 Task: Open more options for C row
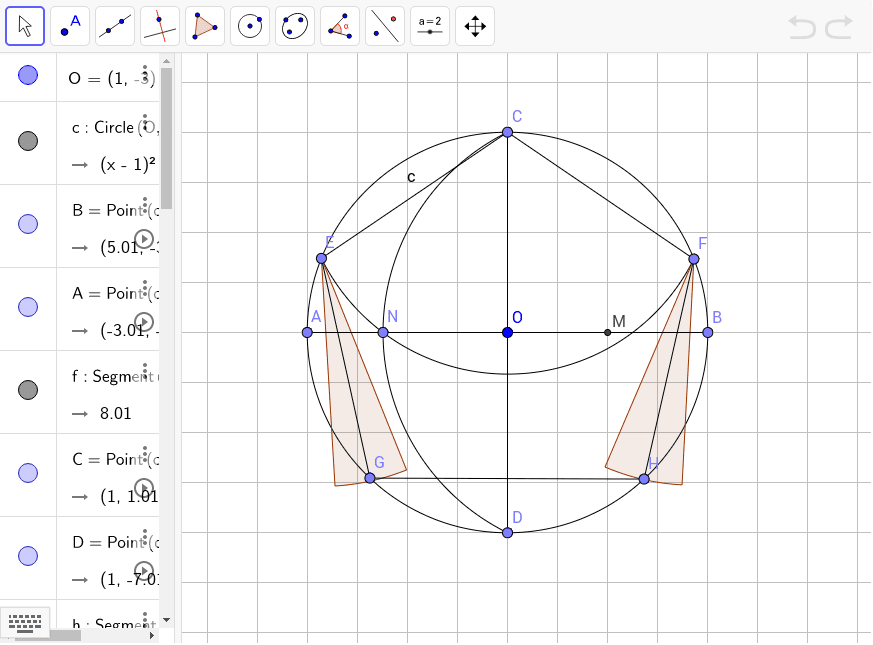click(145, 454)
